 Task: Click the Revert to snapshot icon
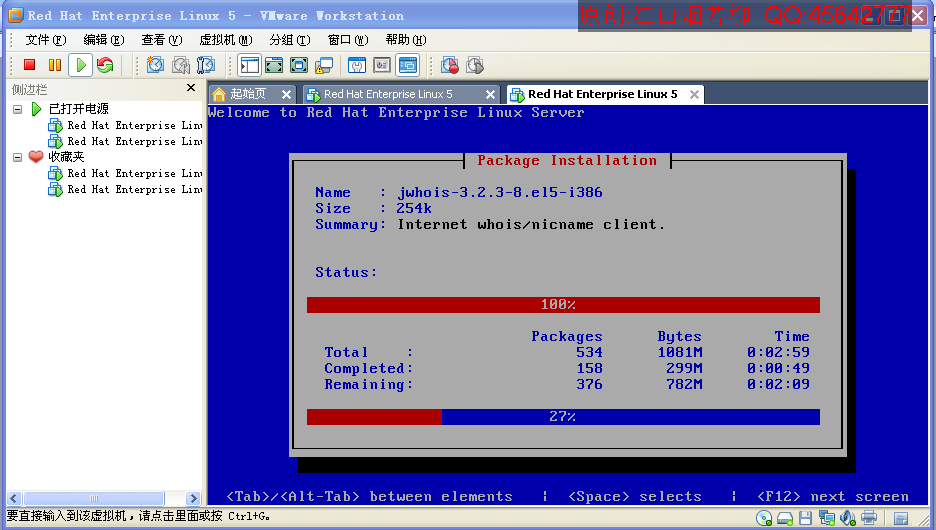coord(181,64)
